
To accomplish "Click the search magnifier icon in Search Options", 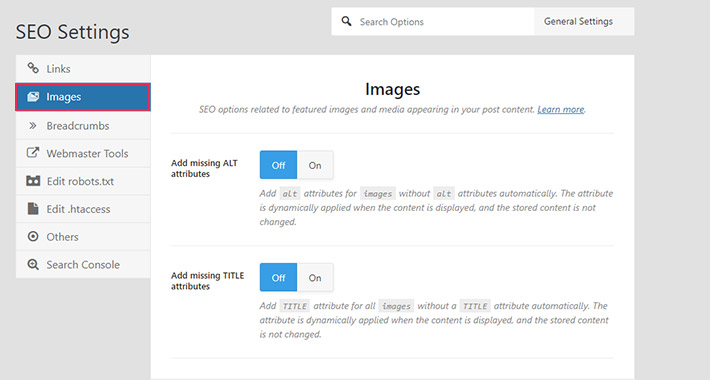I will click(346, 21).
